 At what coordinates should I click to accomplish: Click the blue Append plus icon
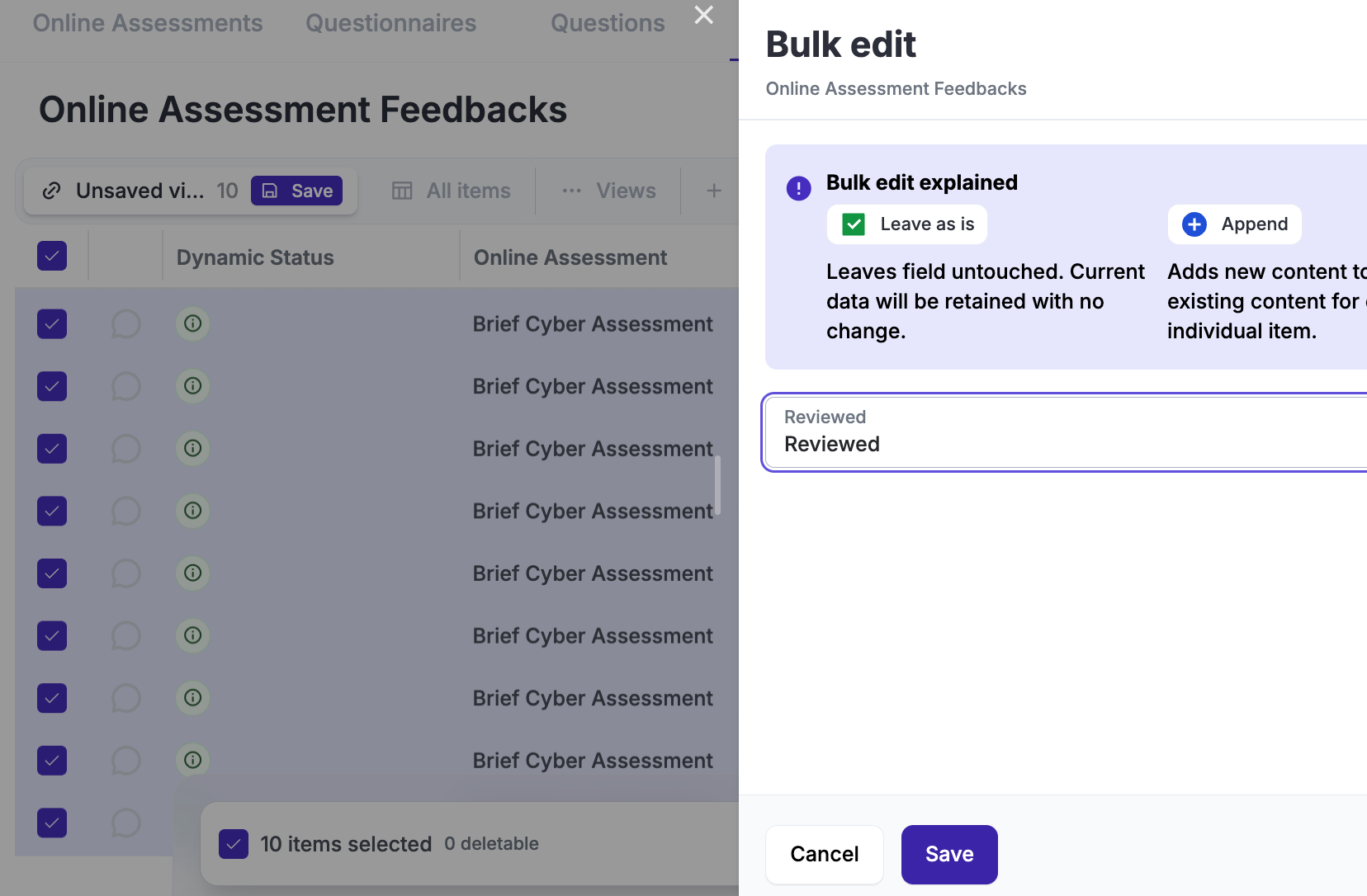tap(1194, 224)
